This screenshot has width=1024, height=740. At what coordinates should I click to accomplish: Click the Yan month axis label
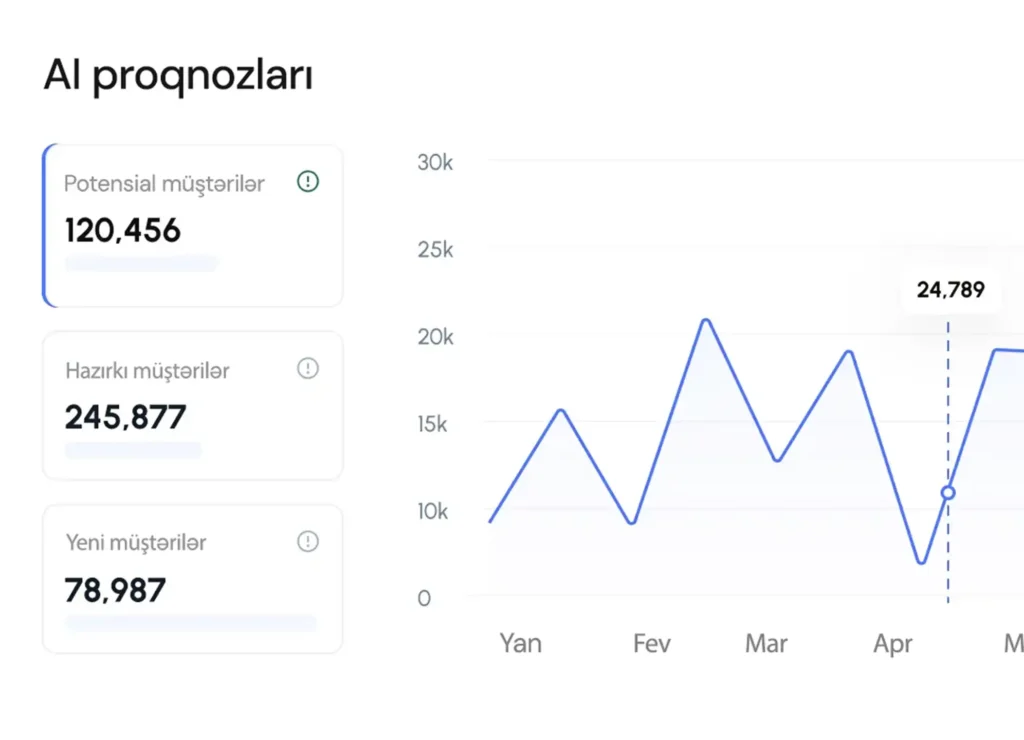[x=520, y=643]
